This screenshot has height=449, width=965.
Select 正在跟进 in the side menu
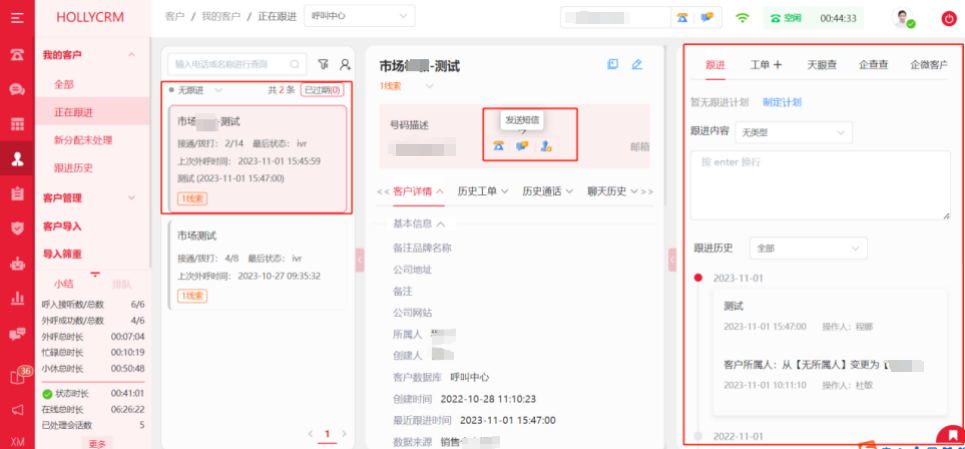tap(74, 112)
